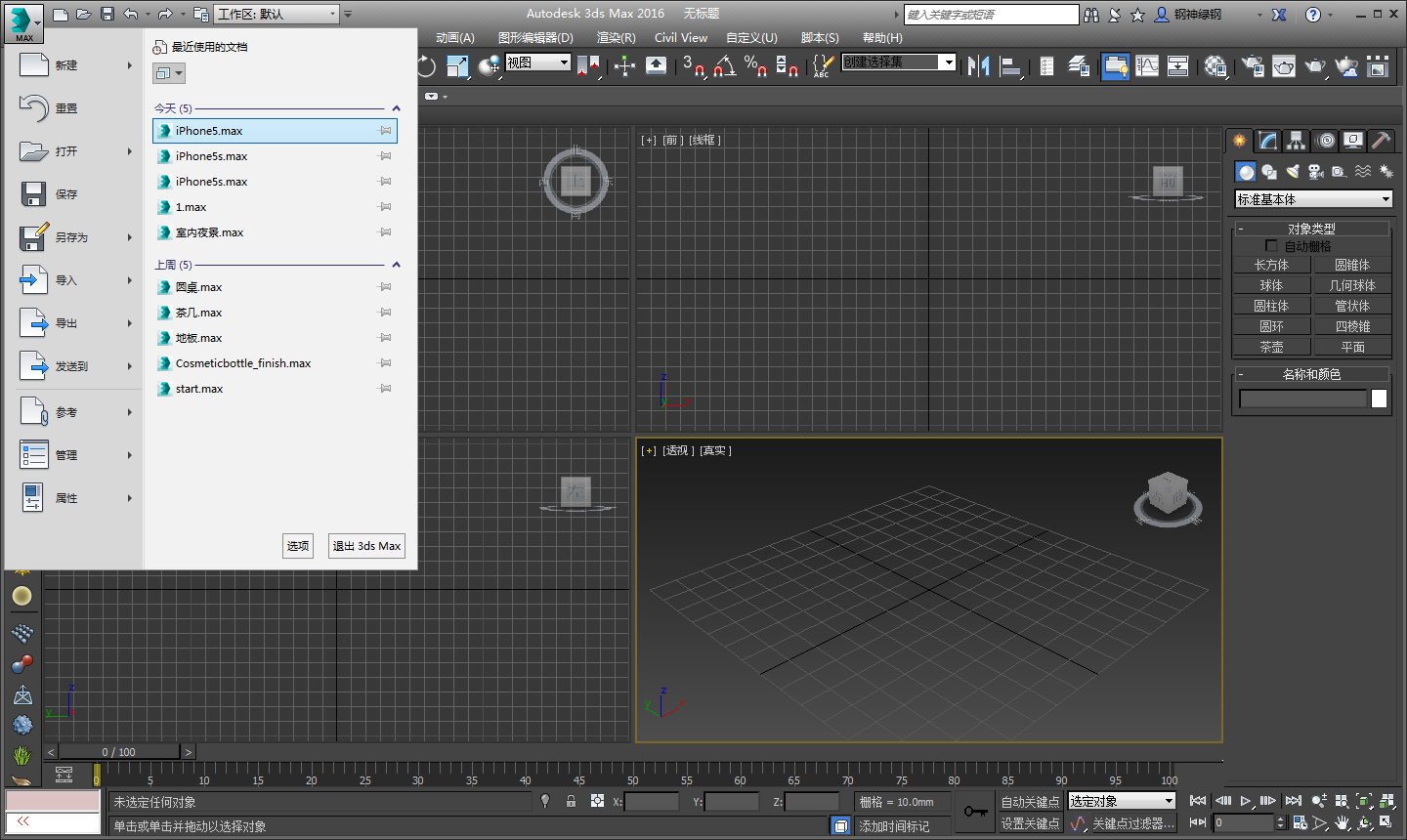
Task: Toggle selection lock padlock icon
Action: [571, 801]
